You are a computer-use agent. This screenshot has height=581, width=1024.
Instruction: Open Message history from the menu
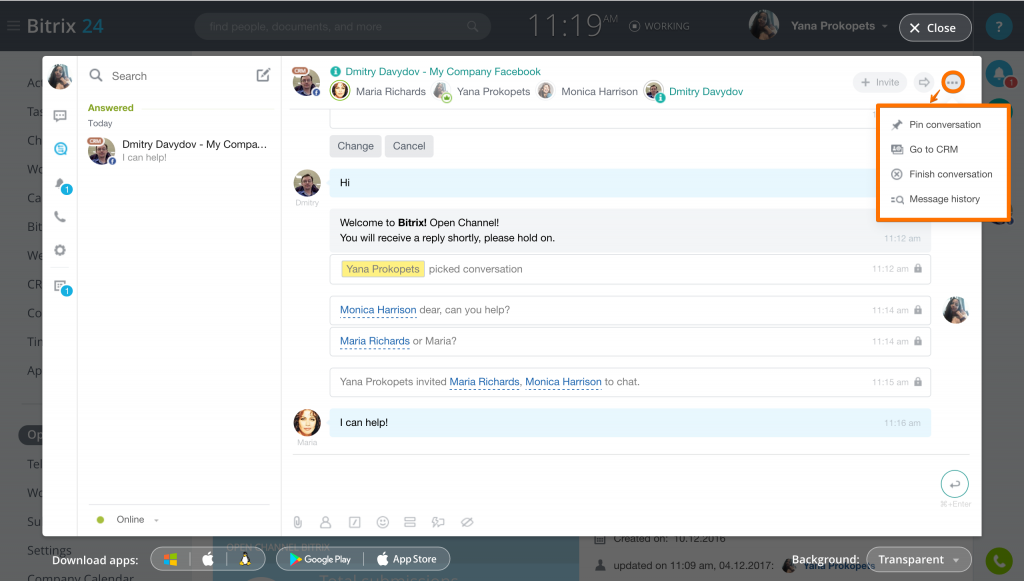943,199
